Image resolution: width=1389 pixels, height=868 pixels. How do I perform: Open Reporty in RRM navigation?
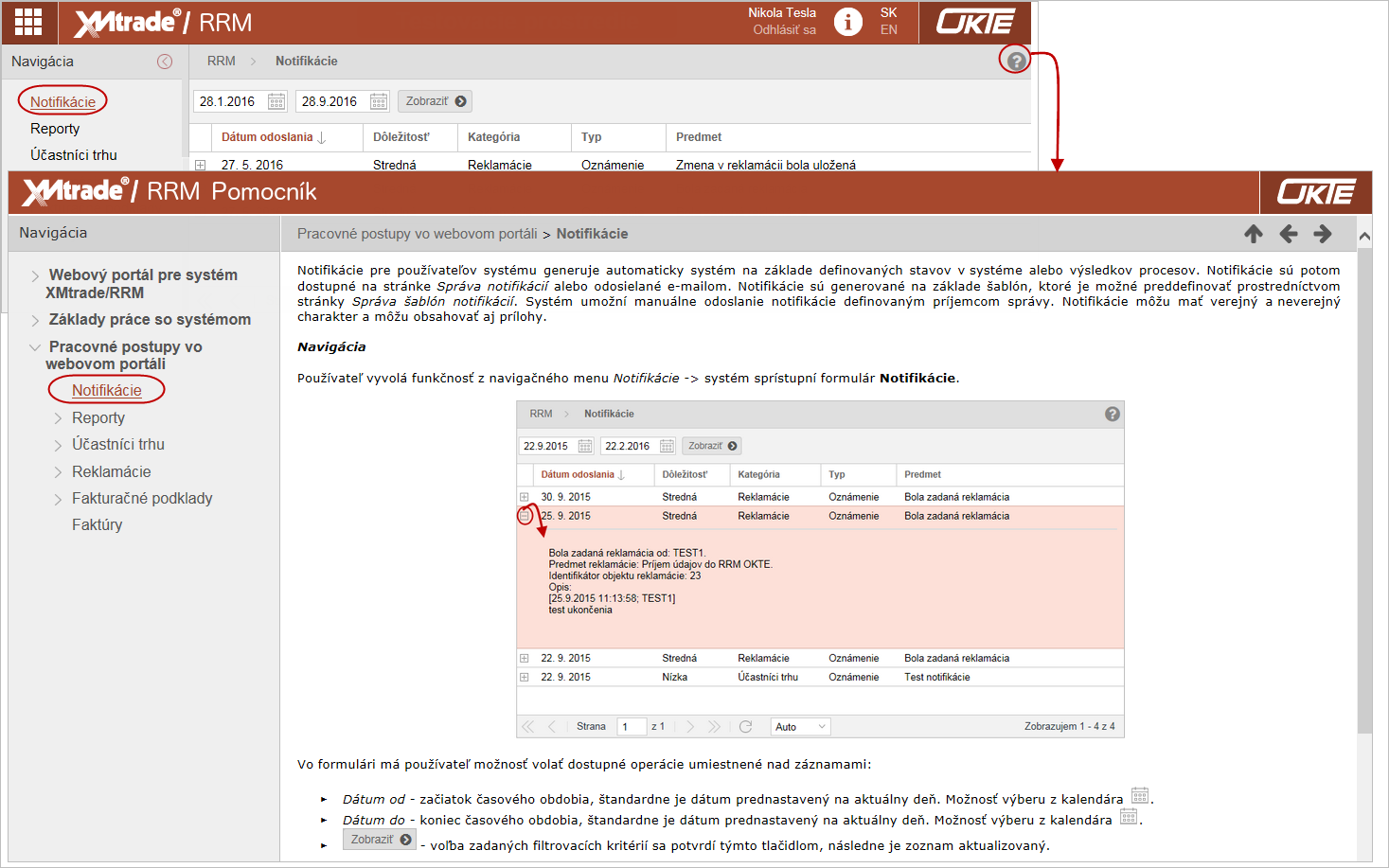[x=55, y=129]
